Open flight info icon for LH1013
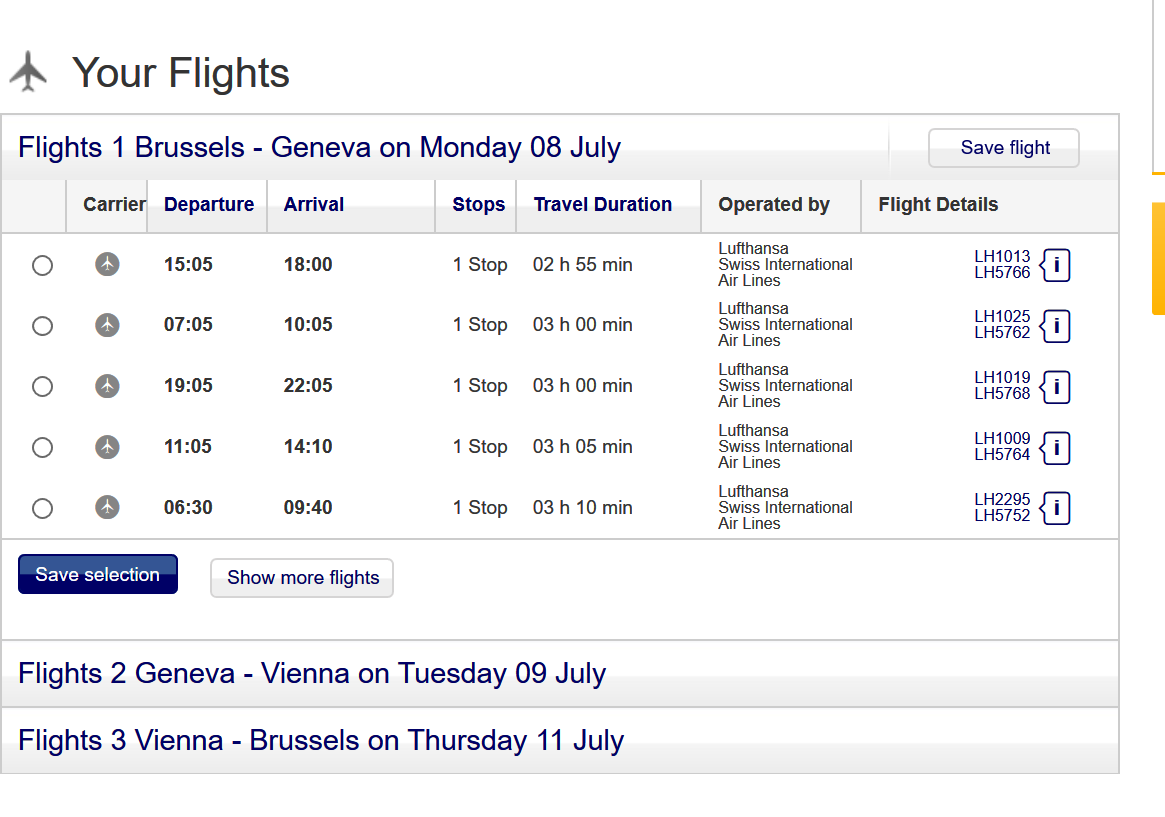1165x817 pixels. (x=1055, y=265)
